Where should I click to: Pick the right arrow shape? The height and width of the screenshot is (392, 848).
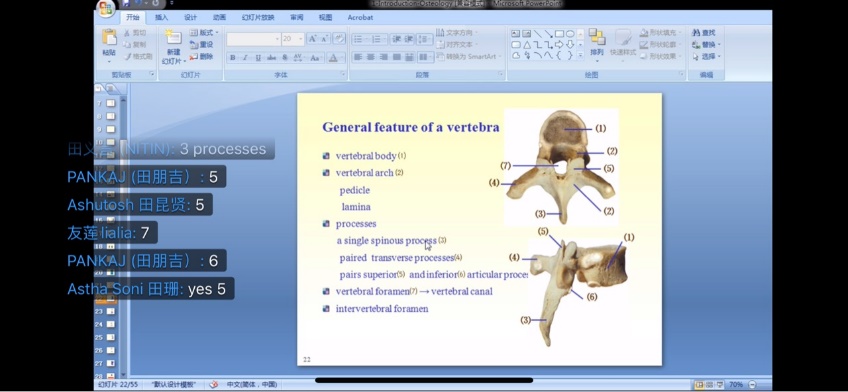[x=560, y=44]
